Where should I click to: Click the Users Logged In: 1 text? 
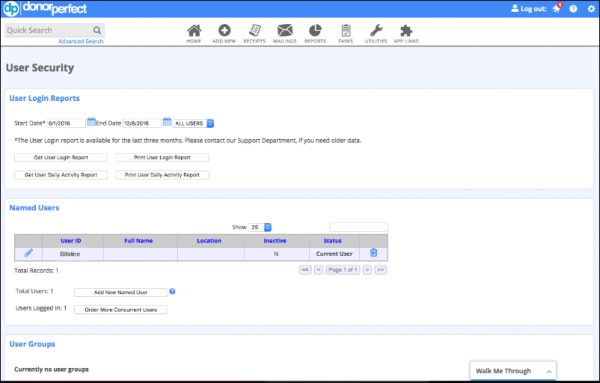coord(41,308)
